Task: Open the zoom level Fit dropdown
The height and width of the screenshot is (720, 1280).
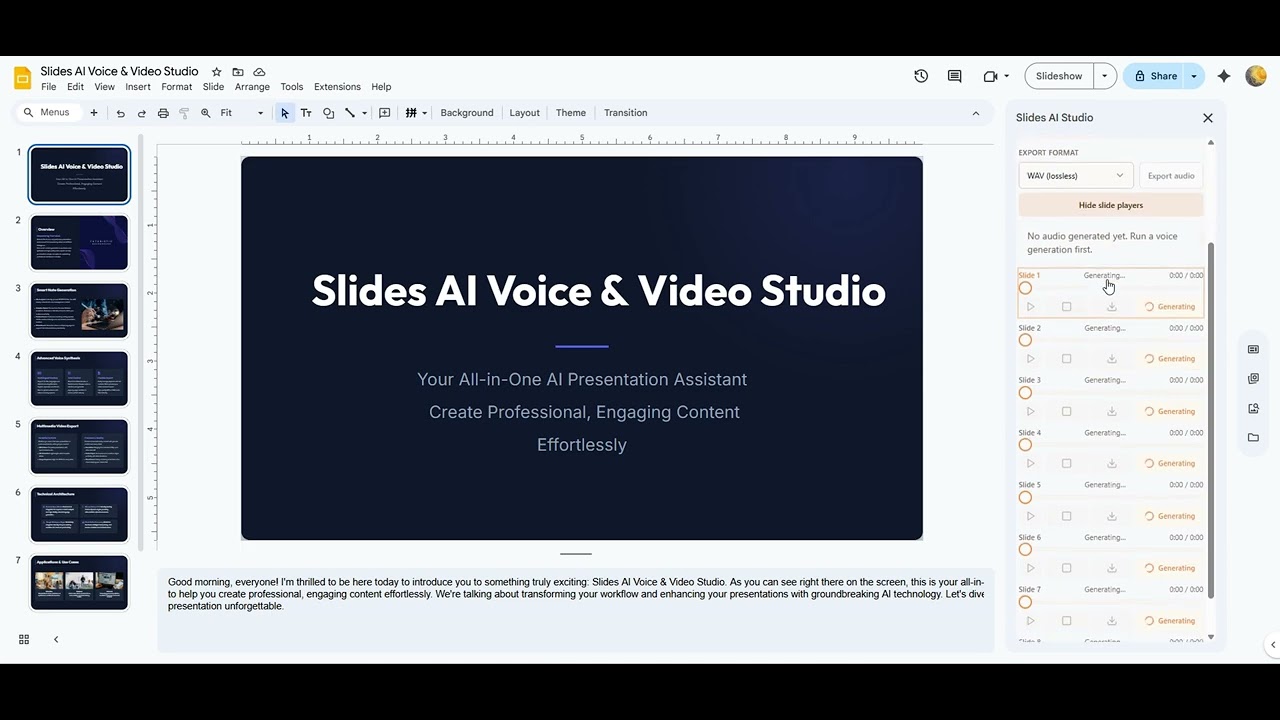Action: click(242, 113)
